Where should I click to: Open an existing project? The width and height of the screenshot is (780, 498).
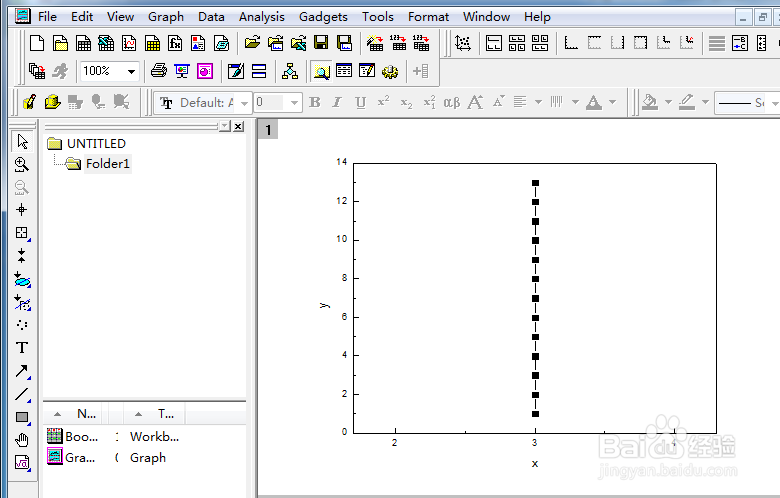(x=252, y=43)
